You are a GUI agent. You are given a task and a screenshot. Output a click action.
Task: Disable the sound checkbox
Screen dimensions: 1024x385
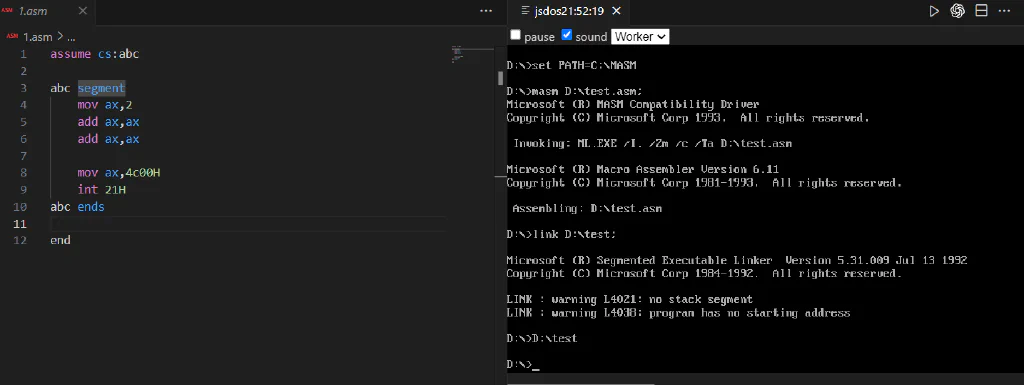coord(567,35)
